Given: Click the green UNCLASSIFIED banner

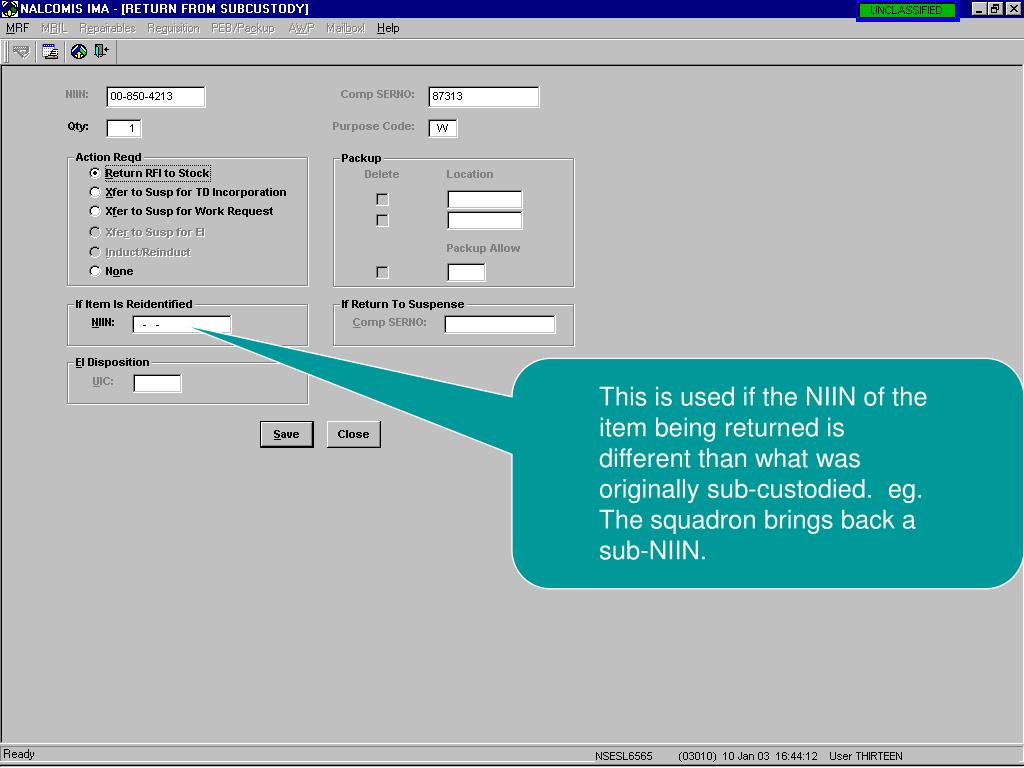Looking at the screenshot, I should (906, 11).
